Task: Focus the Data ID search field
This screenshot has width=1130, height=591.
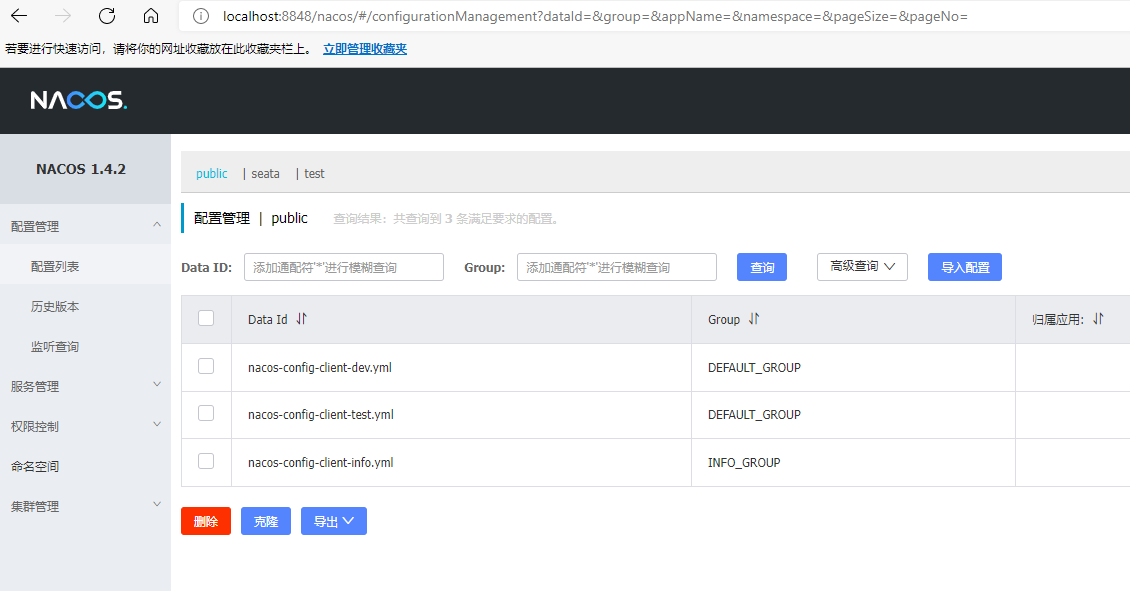Action: coord(344,267)
